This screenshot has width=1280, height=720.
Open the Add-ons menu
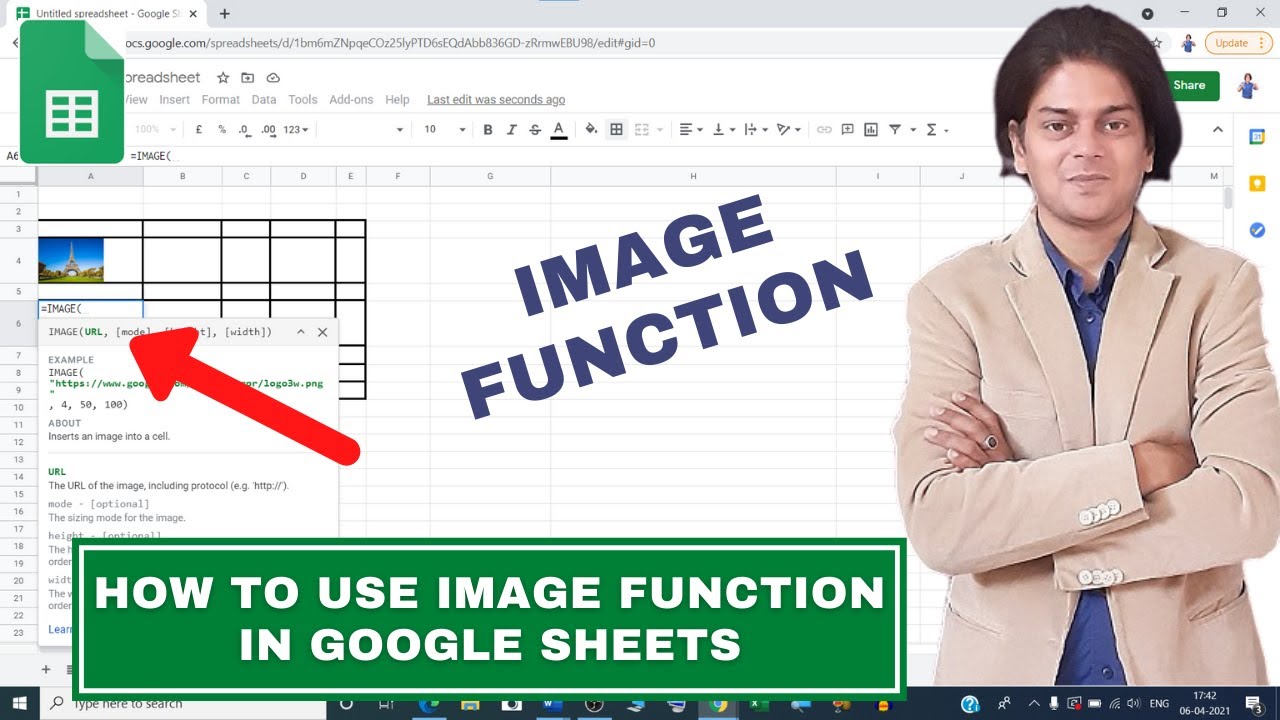click(351, 100)
